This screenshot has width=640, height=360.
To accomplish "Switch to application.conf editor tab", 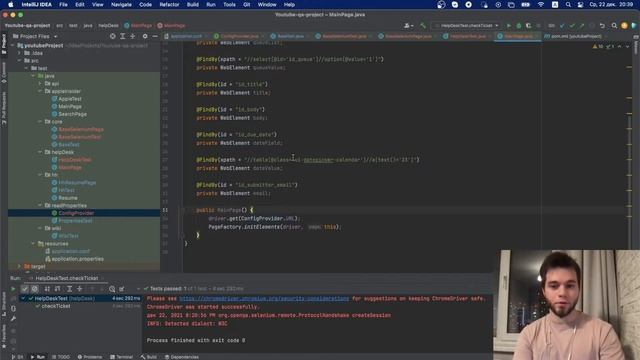I will coord(186,36).
